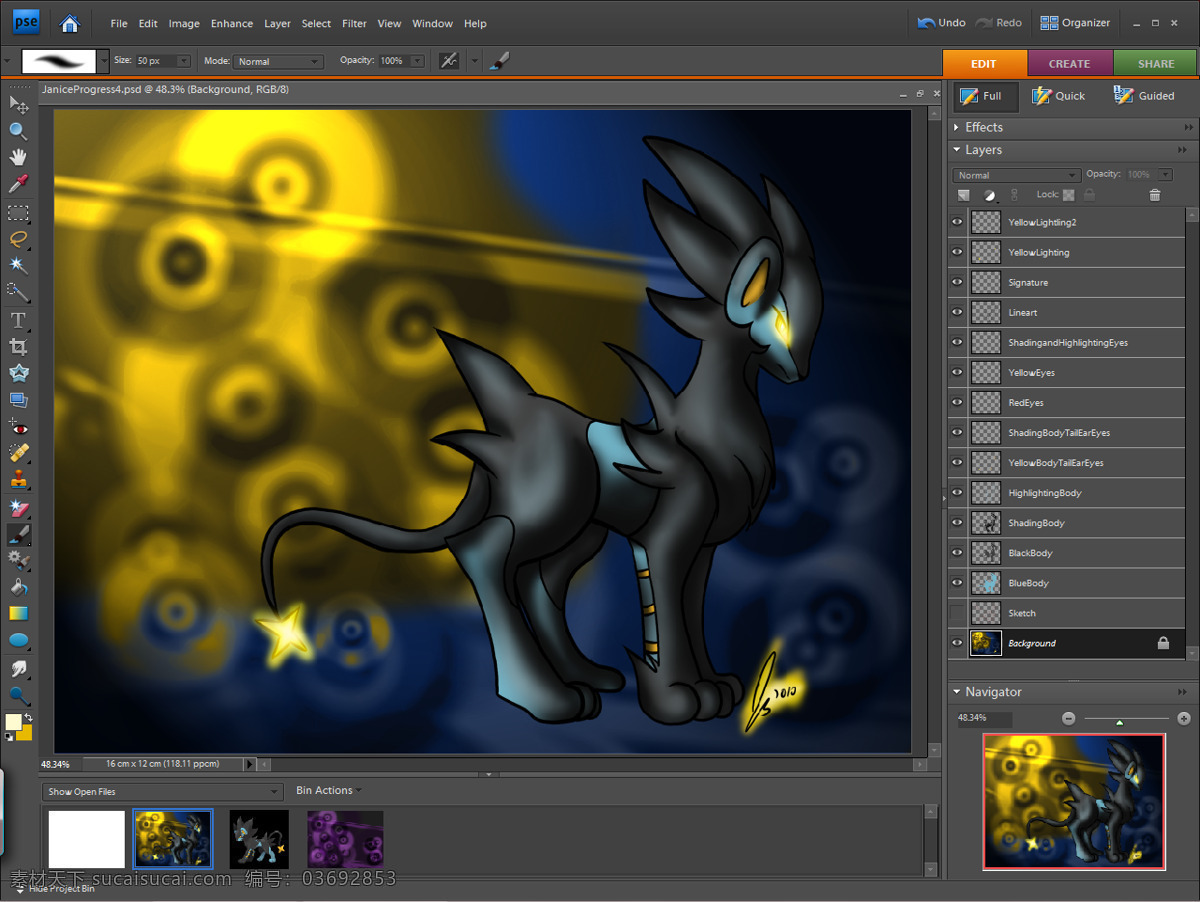Viewport: 1200px width, 902px height.
Task: Open the File menu
Action: pos(119,23)
